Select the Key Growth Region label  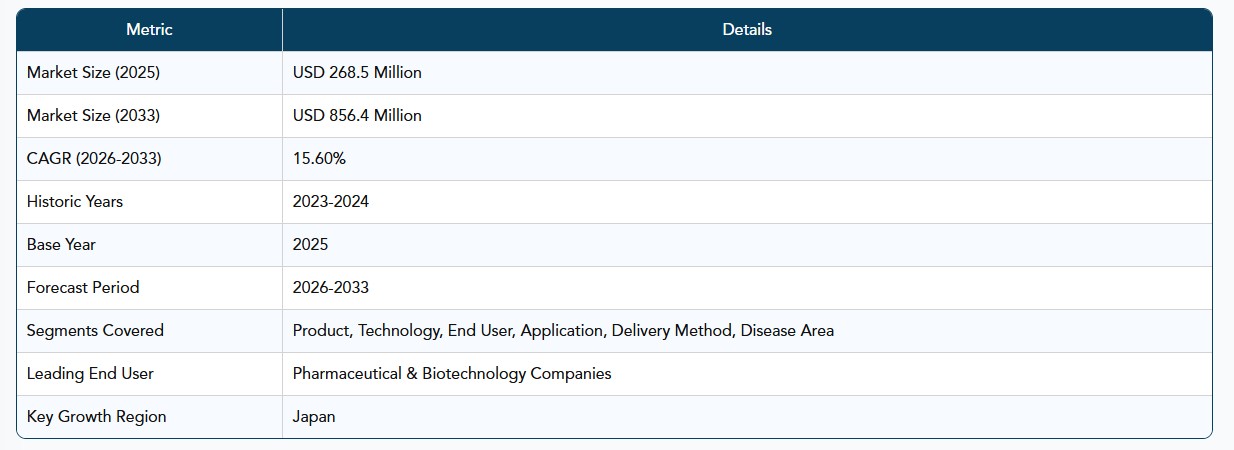pyautogui.click(x=97, y=417)
